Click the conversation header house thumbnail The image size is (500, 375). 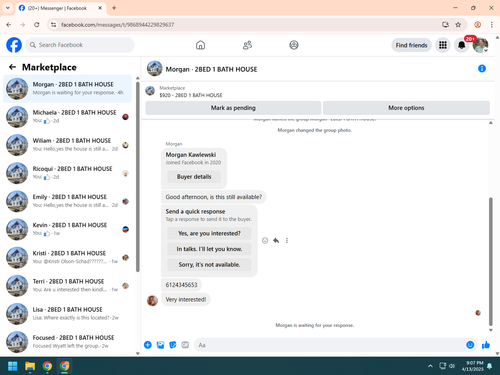[155, 68]
